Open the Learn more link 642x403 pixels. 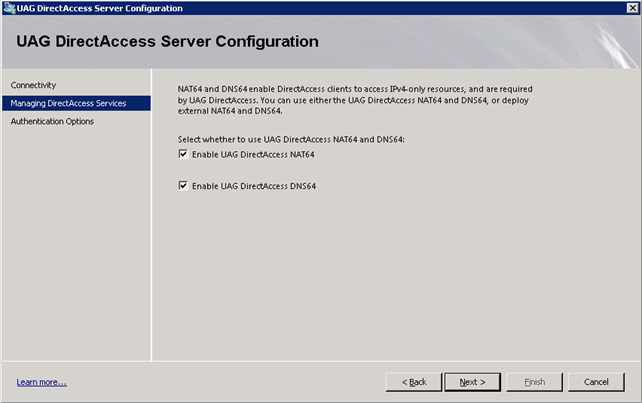(42, 382)
